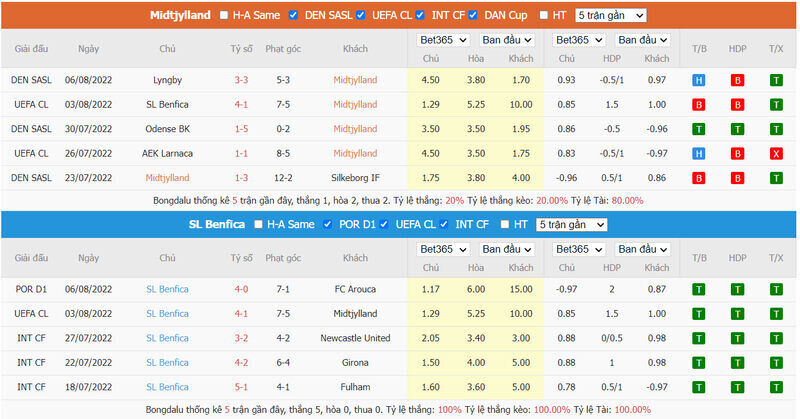Open 1-5 score of Odense BK match
800x419 pixels.
pyautogui.click(x=241, y=129)
